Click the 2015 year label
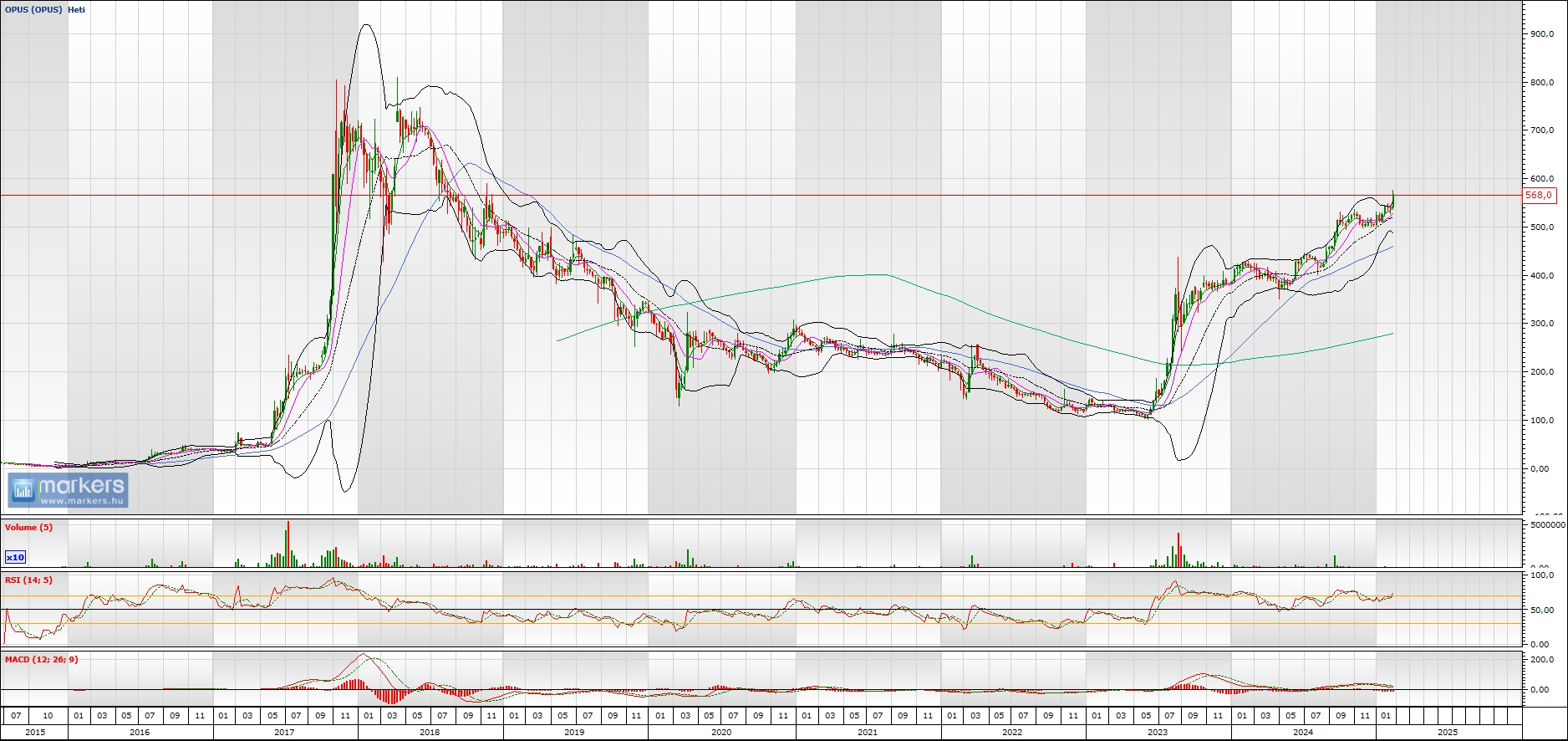The width and height of the screenshot is (1568, 741). tap(35, 733)
